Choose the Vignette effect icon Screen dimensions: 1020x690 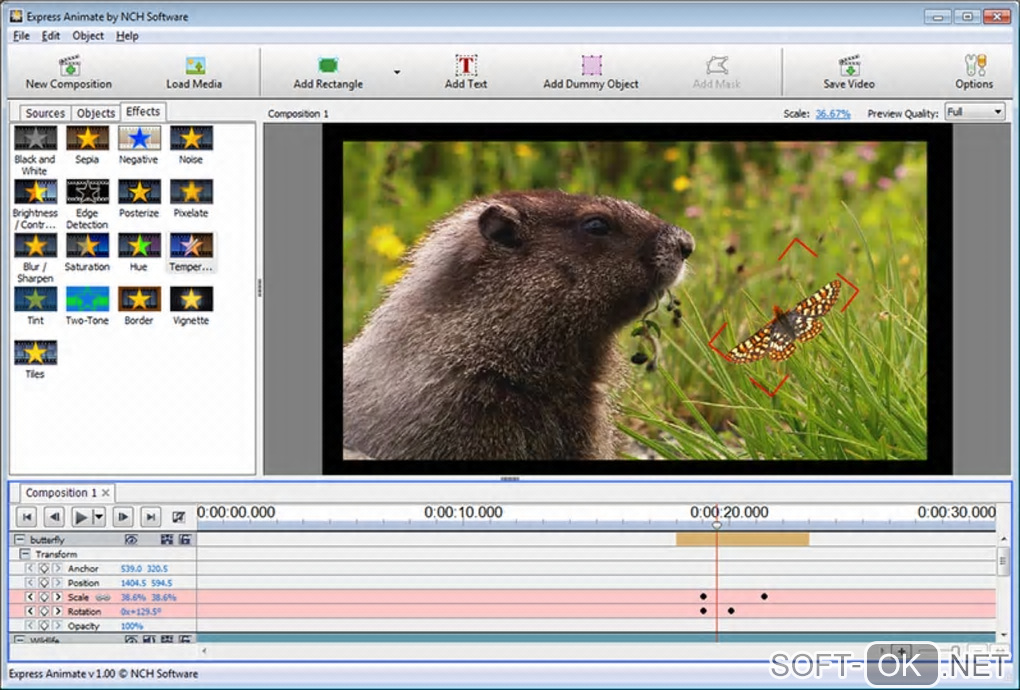click(x=191, y=299)
